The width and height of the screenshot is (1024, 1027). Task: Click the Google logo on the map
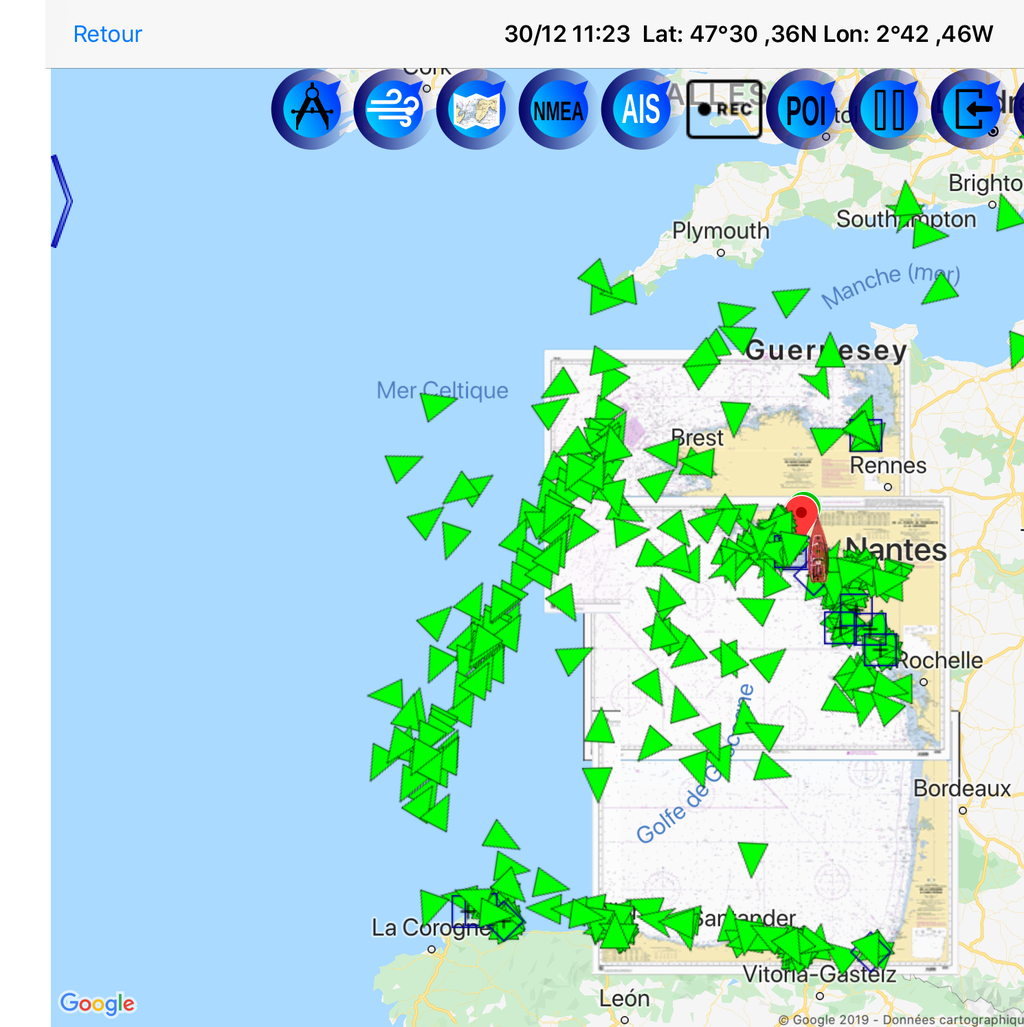click(98, 1003)
